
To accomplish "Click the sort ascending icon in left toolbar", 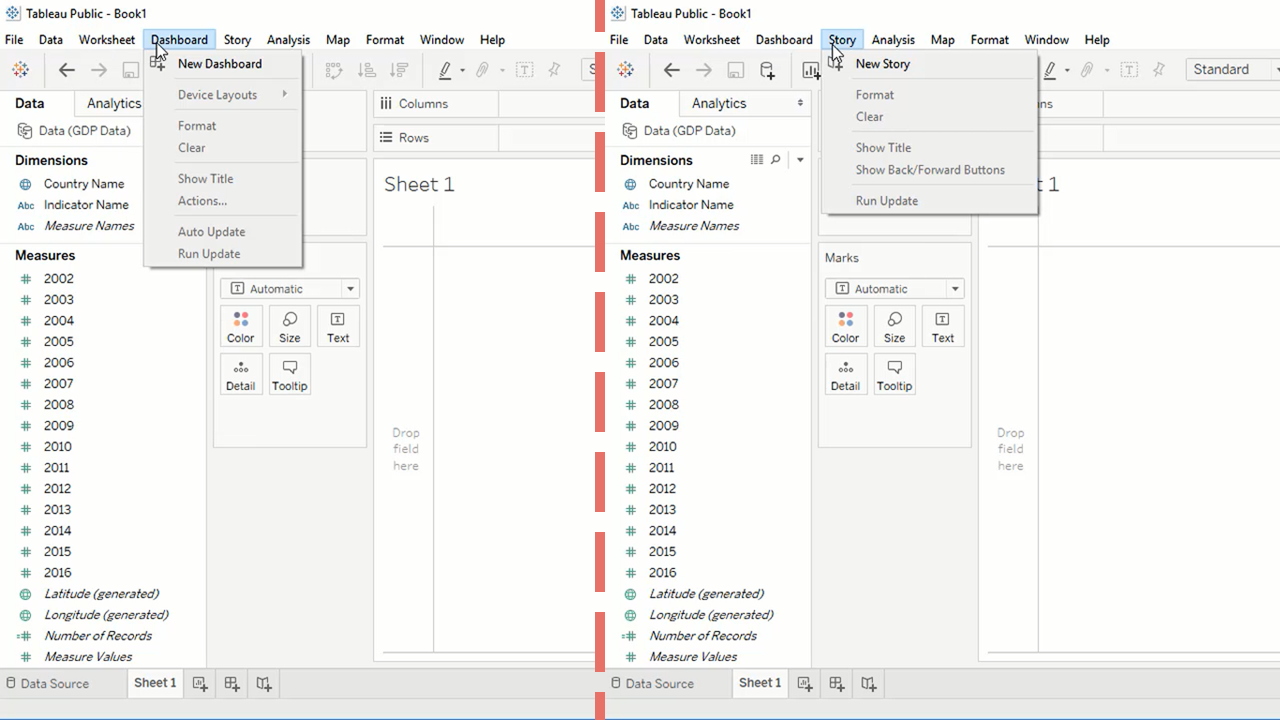I will pyautogui.click(x=367, y=70).
